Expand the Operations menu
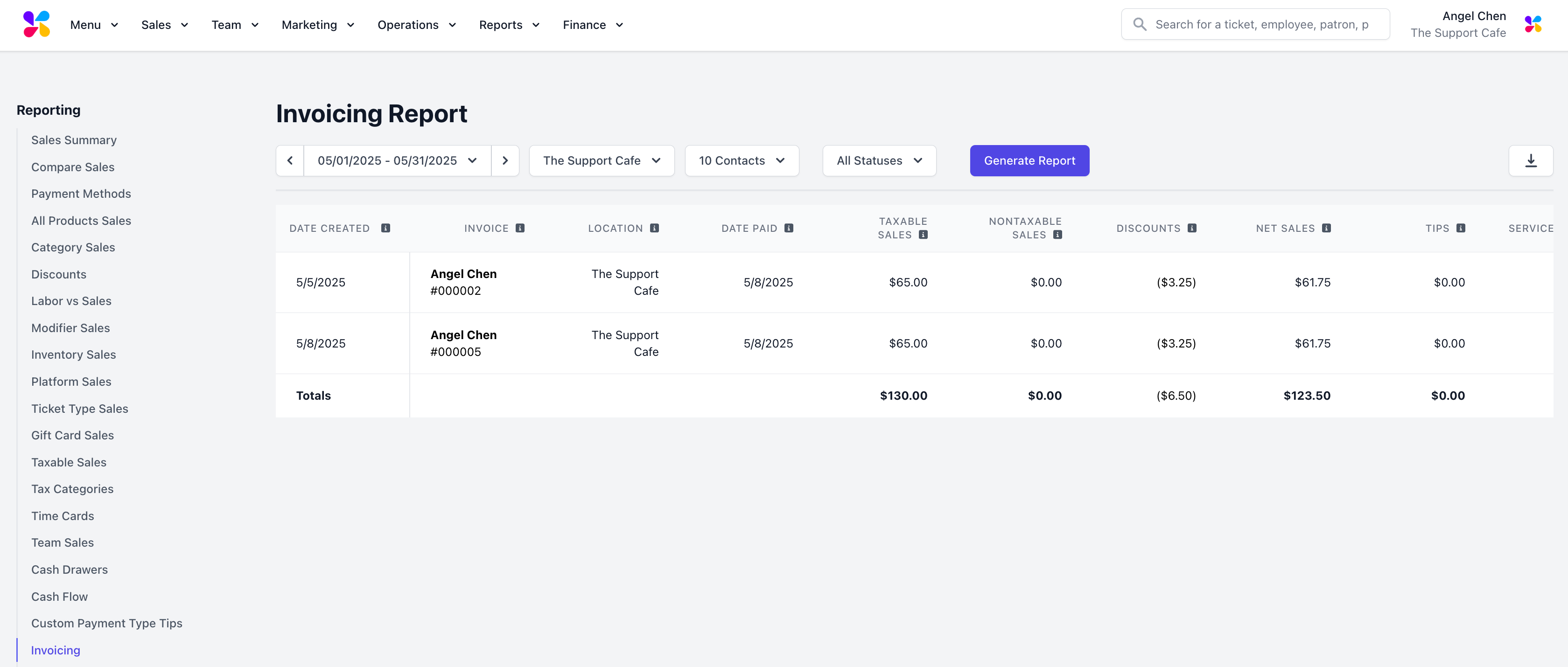Image resolution: width=1568 pixels, height=667 pixels. (x=417, y=25)
